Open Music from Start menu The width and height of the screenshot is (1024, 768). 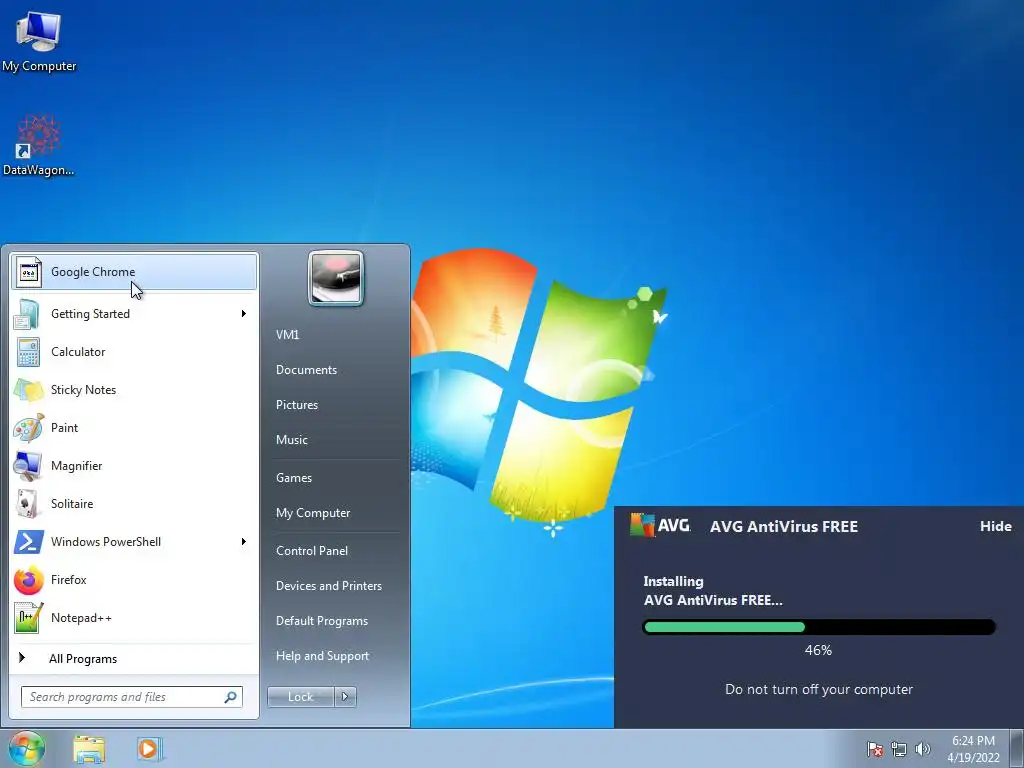[291, 440]
